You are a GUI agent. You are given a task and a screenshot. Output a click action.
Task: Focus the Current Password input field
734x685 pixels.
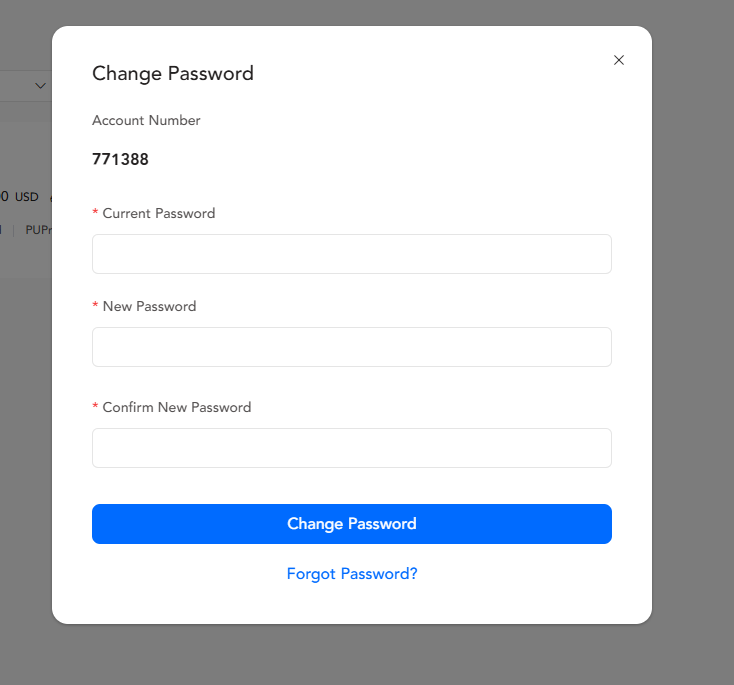point(351,254)
